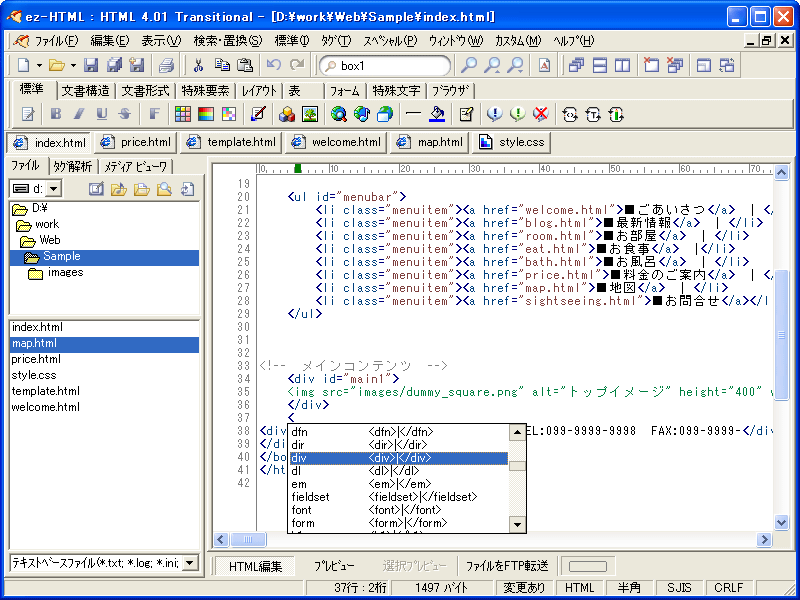Click the cascade windows icon

tap(576, 65)
